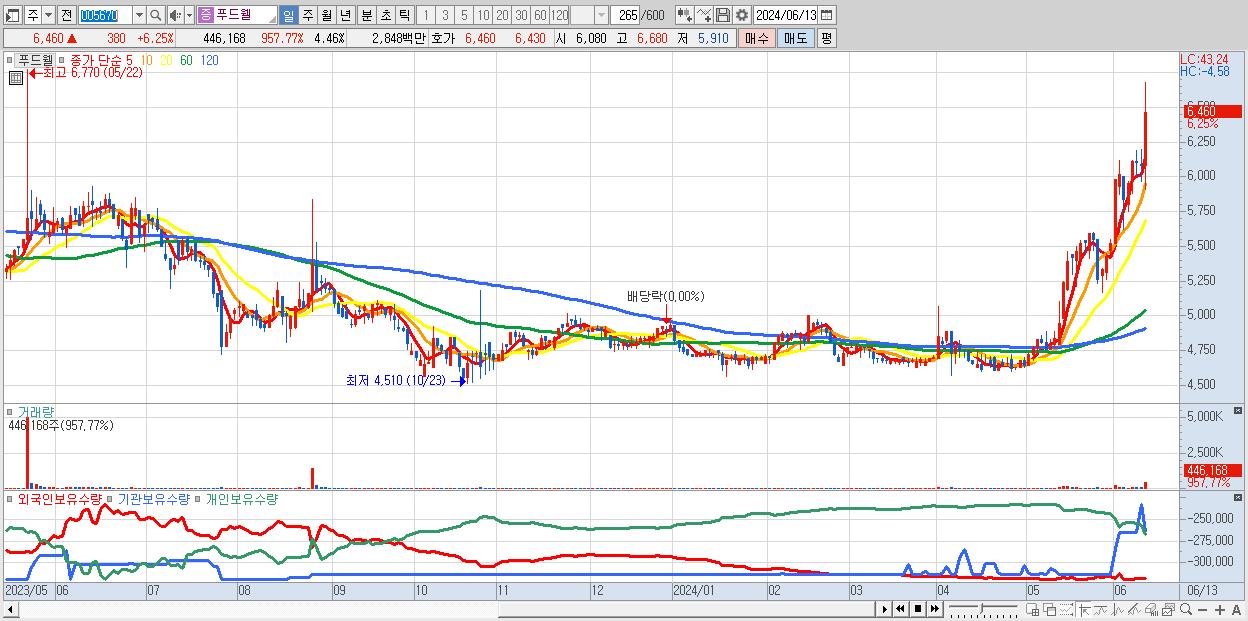Image resolution: width=1248 pixels, height=621 pixels.
Task: Click the line-chart icon beside the trend line tool
Action: pos(1118,609)
